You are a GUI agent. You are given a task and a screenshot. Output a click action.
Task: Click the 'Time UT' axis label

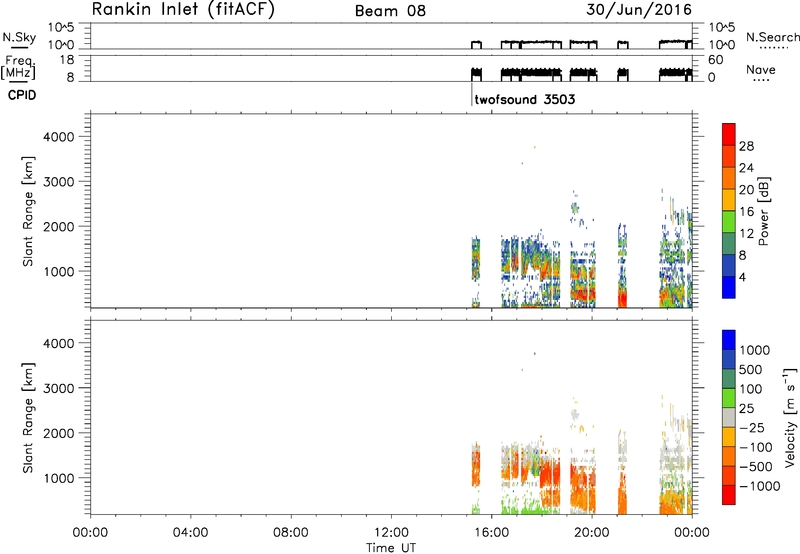[391, 548]
